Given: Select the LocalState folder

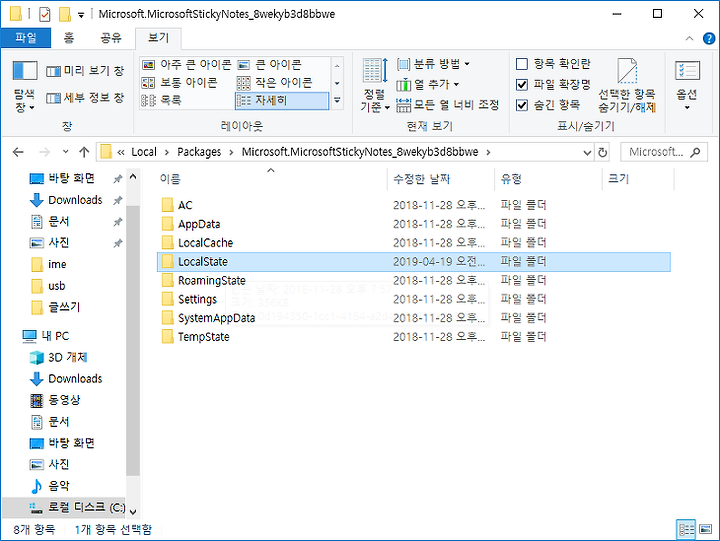Looking at the screenshot, I should tap(413, 262).
